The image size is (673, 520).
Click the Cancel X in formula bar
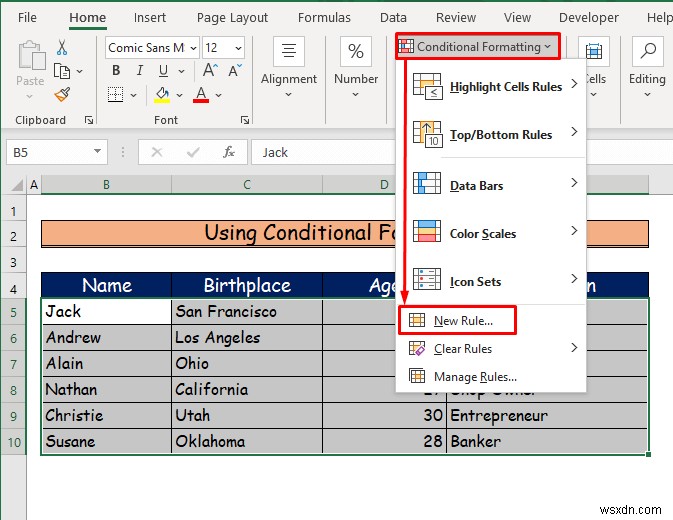click(157, 152)
